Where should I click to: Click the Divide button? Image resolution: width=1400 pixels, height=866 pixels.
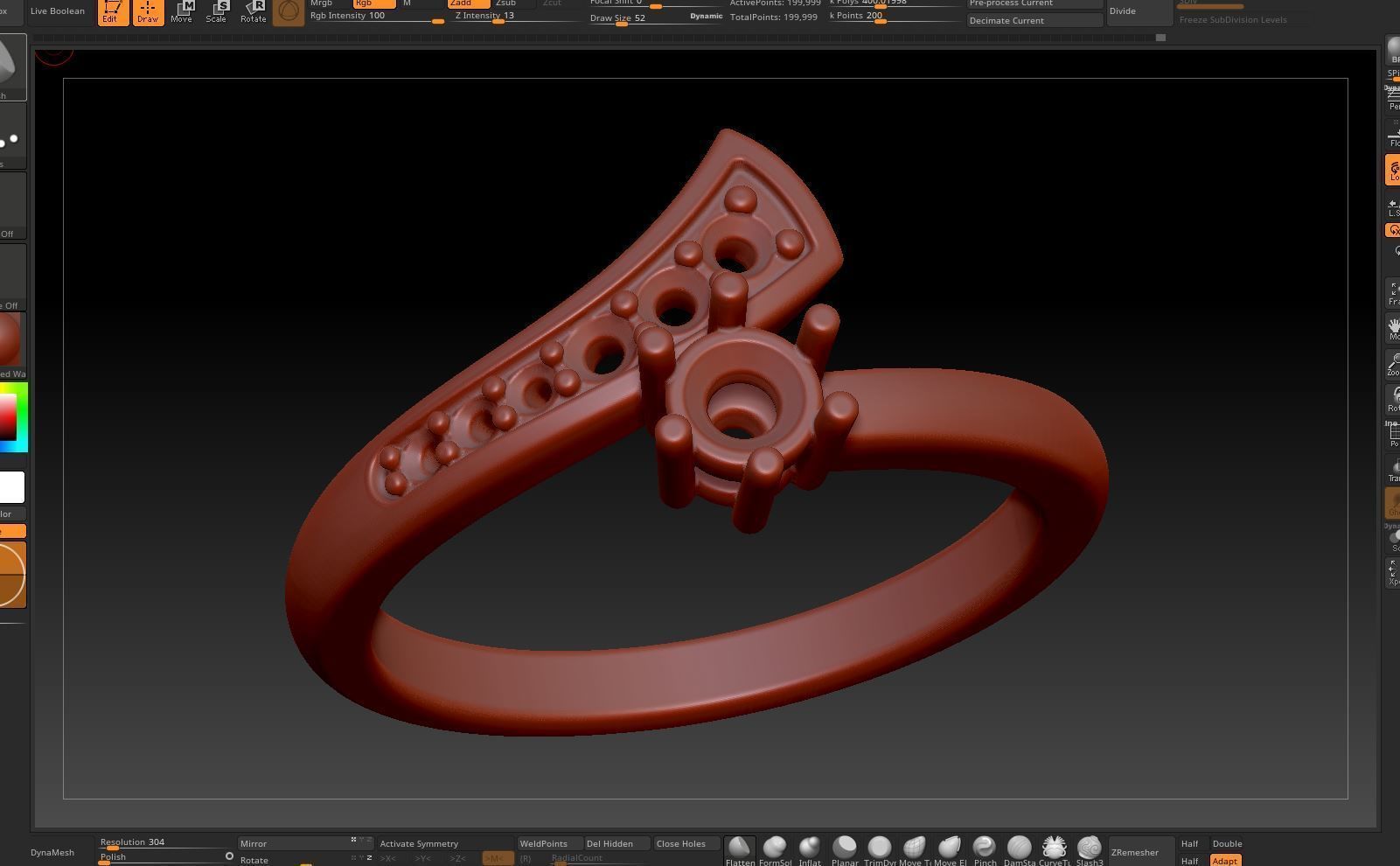click(1140, 11)
